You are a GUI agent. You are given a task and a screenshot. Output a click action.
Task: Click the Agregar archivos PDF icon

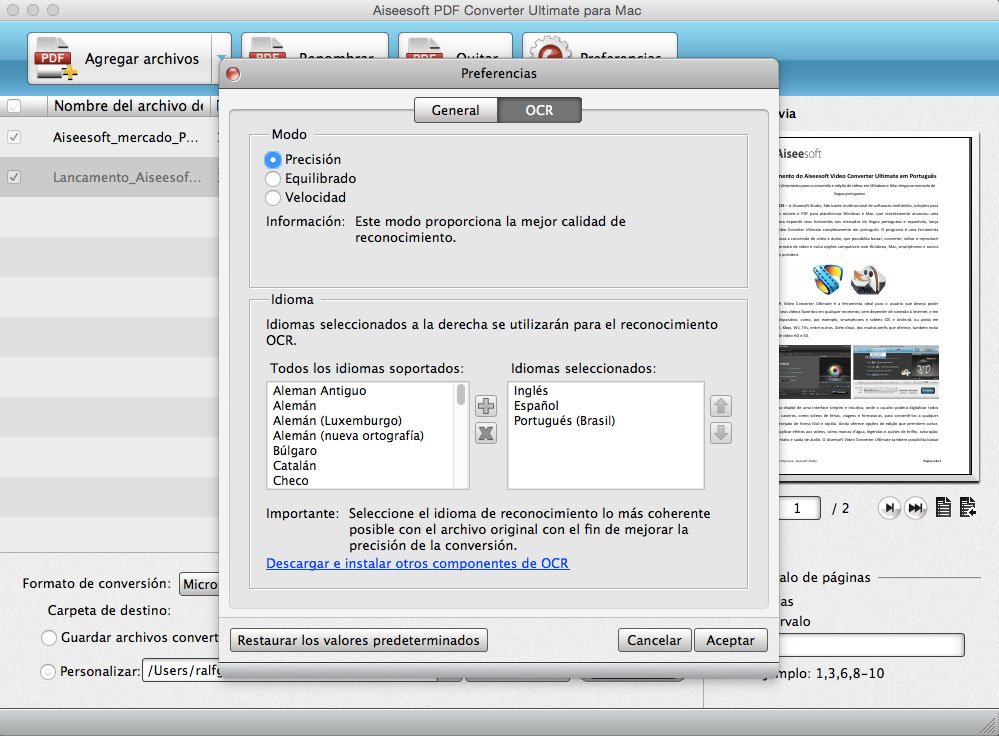point(55,59)
